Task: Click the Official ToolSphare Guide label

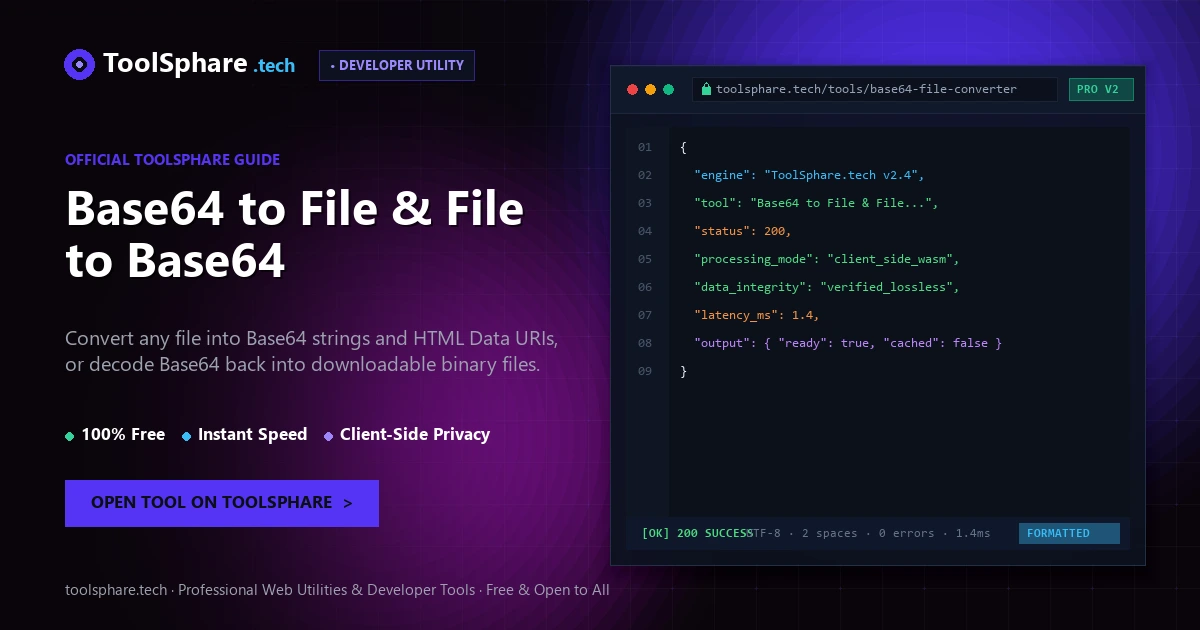Action: (x=172, y=159)
